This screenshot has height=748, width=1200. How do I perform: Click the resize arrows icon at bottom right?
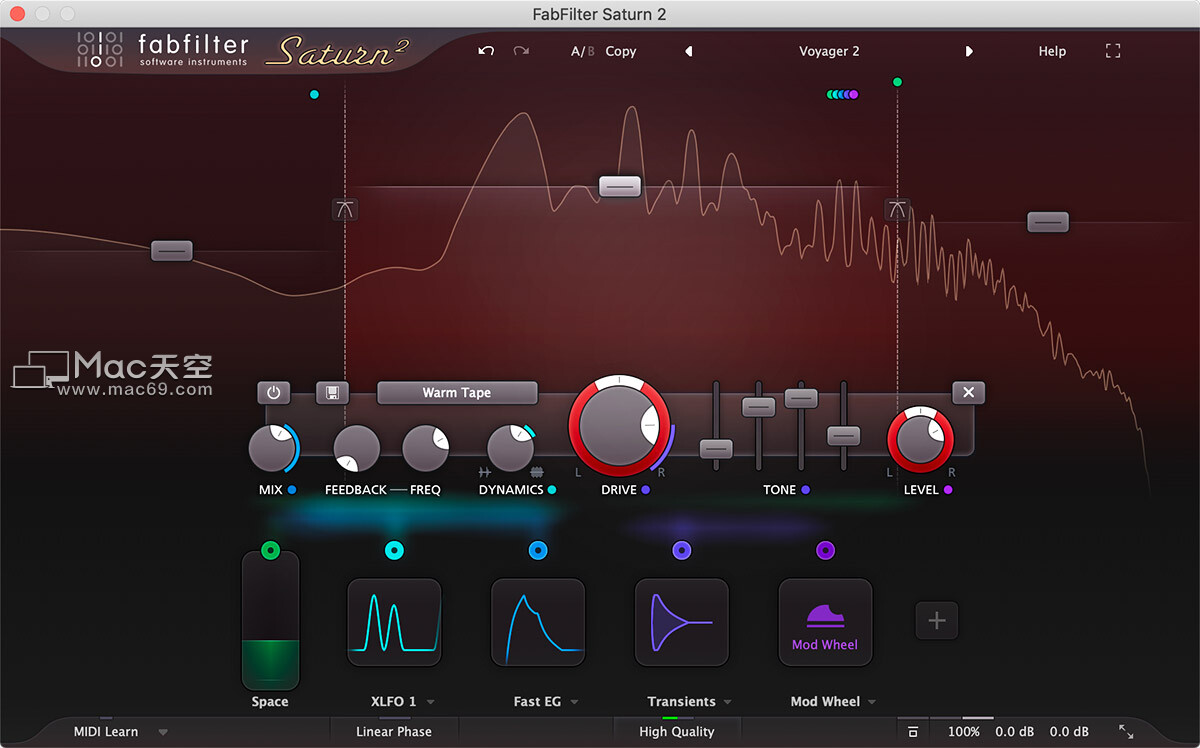pos(1126,732)
